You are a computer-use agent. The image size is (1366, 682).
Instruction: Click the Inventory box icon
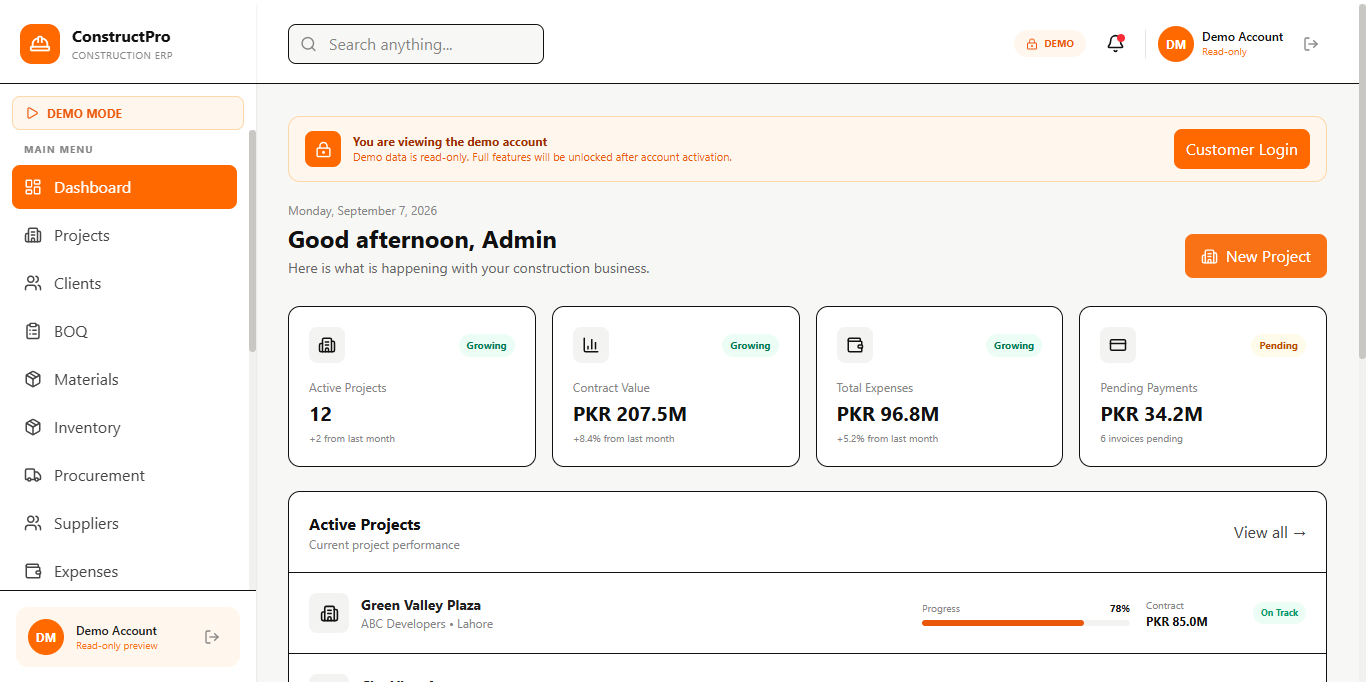(x=33, y=427)
